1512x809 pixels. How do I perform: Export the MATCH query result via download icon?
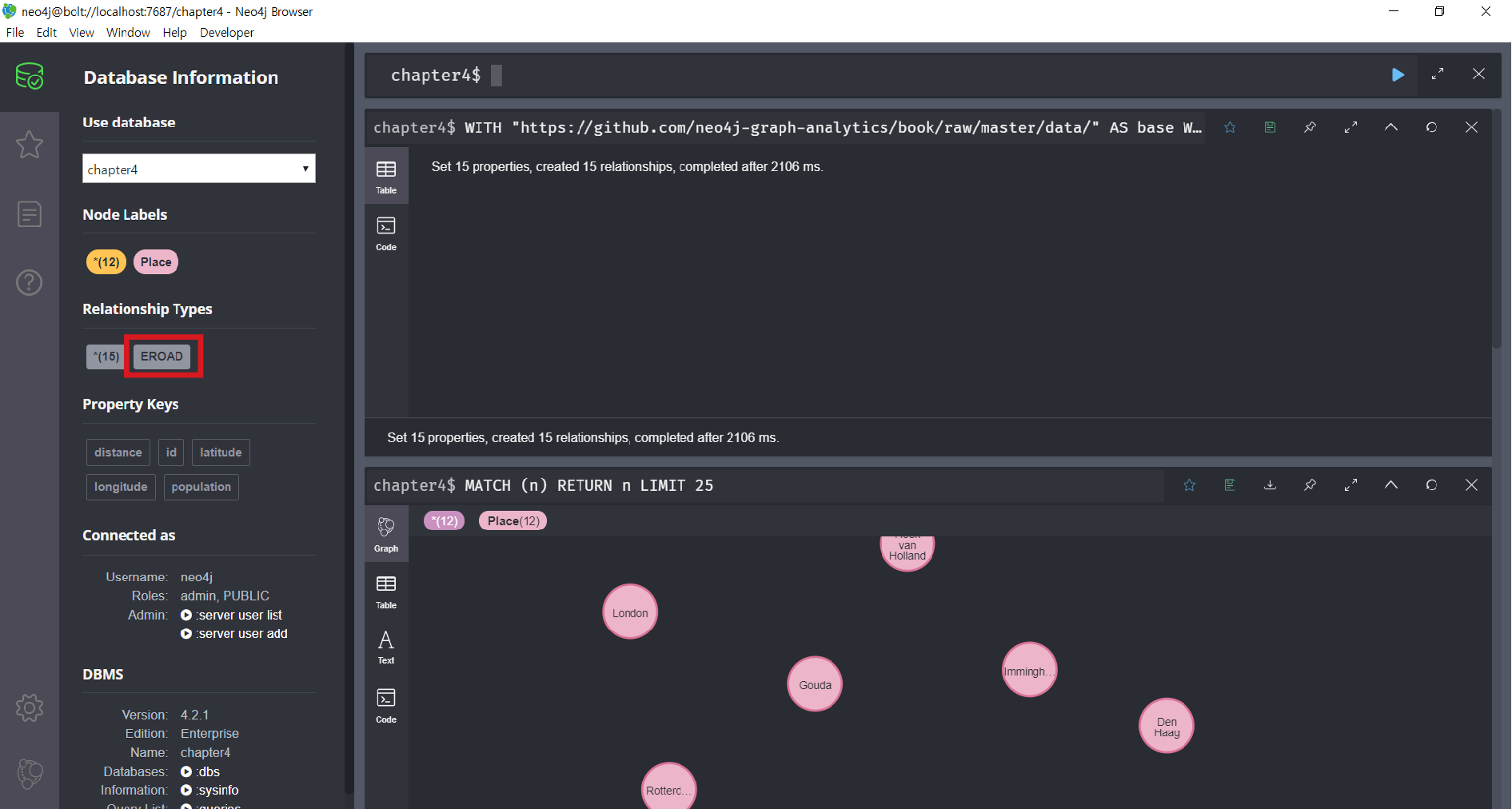coord(1270,484)
